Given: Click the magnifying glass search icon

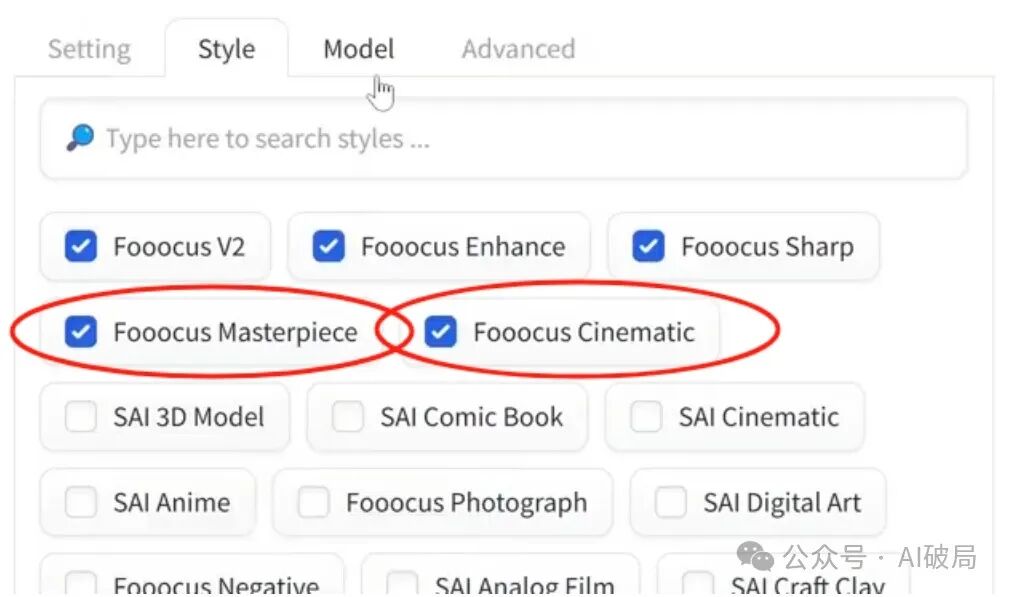Looking at the screenshot, I should pos(80,139).
